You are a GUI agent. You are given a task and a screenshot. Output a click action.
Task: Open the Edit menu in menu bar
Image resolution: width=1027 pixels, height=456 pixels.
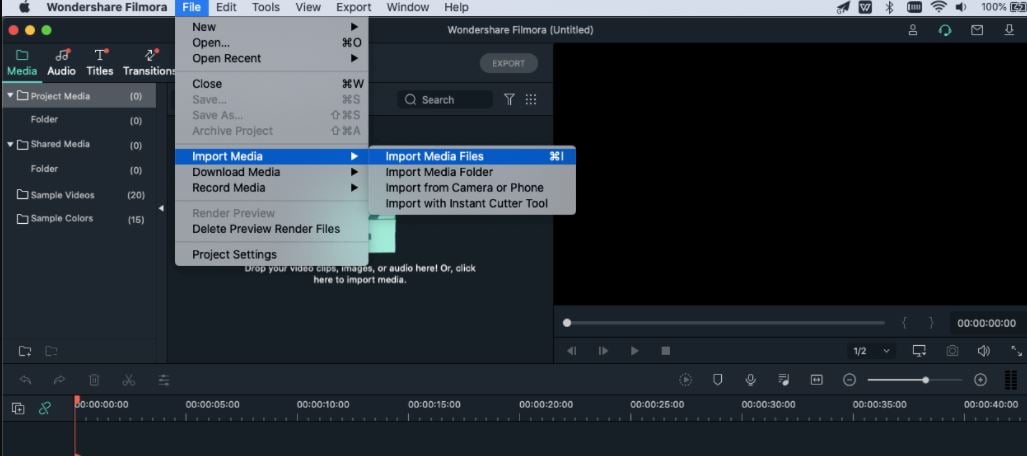pos(226,7)
